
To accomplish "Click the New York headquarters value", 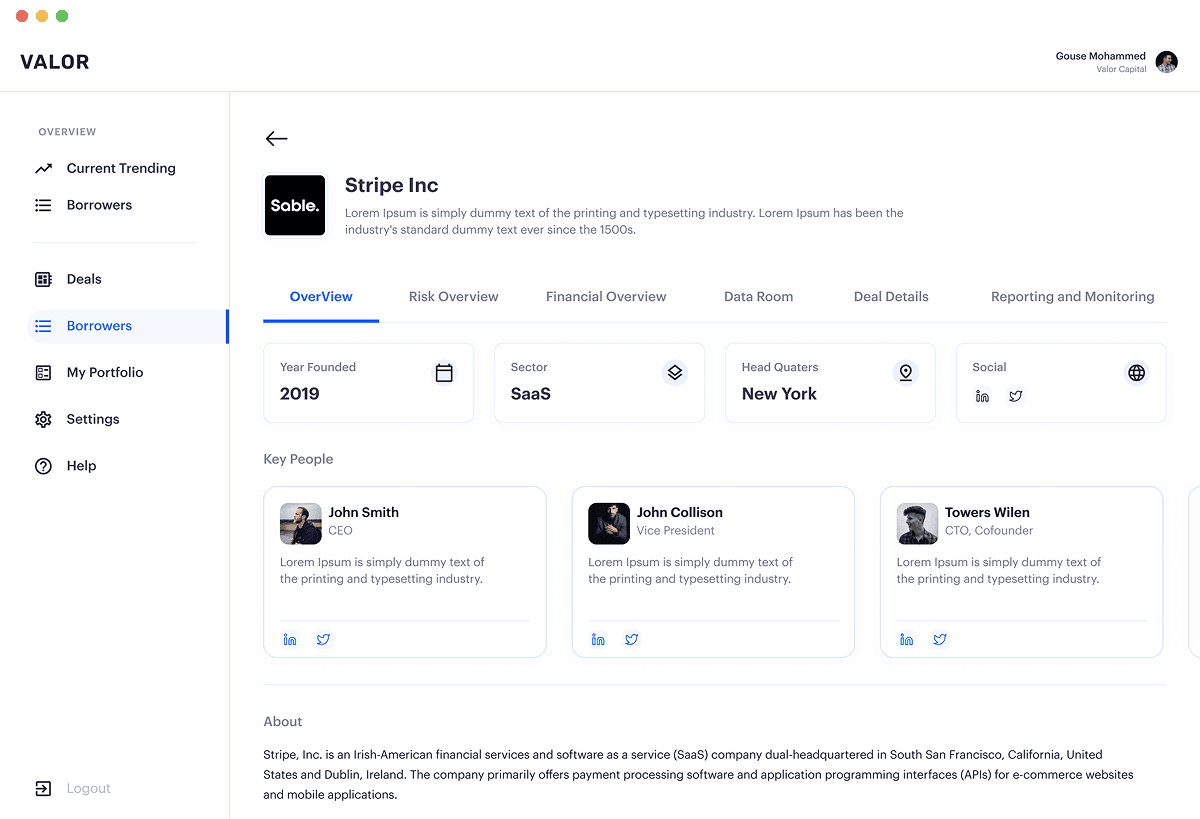I will click(x=779, y=394).
